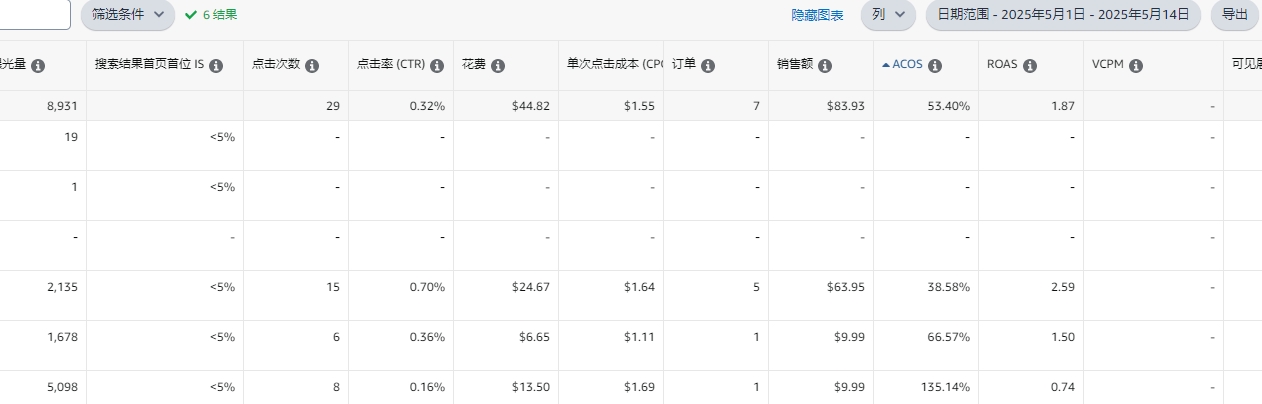Click info icon next to 点击次数 header
The height and width of the screenshot is (404, 1262).
click(x=312, y=66)
